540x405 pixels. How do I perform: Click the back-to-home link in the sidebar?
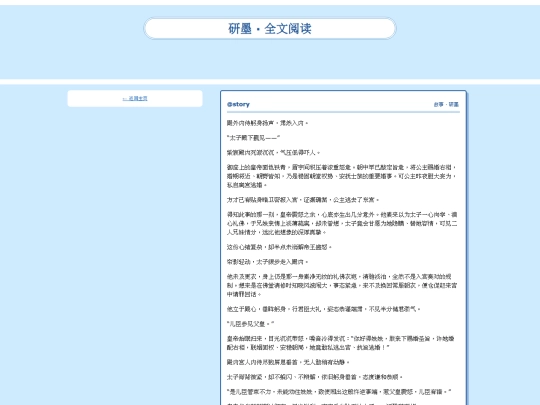point(135,98)
